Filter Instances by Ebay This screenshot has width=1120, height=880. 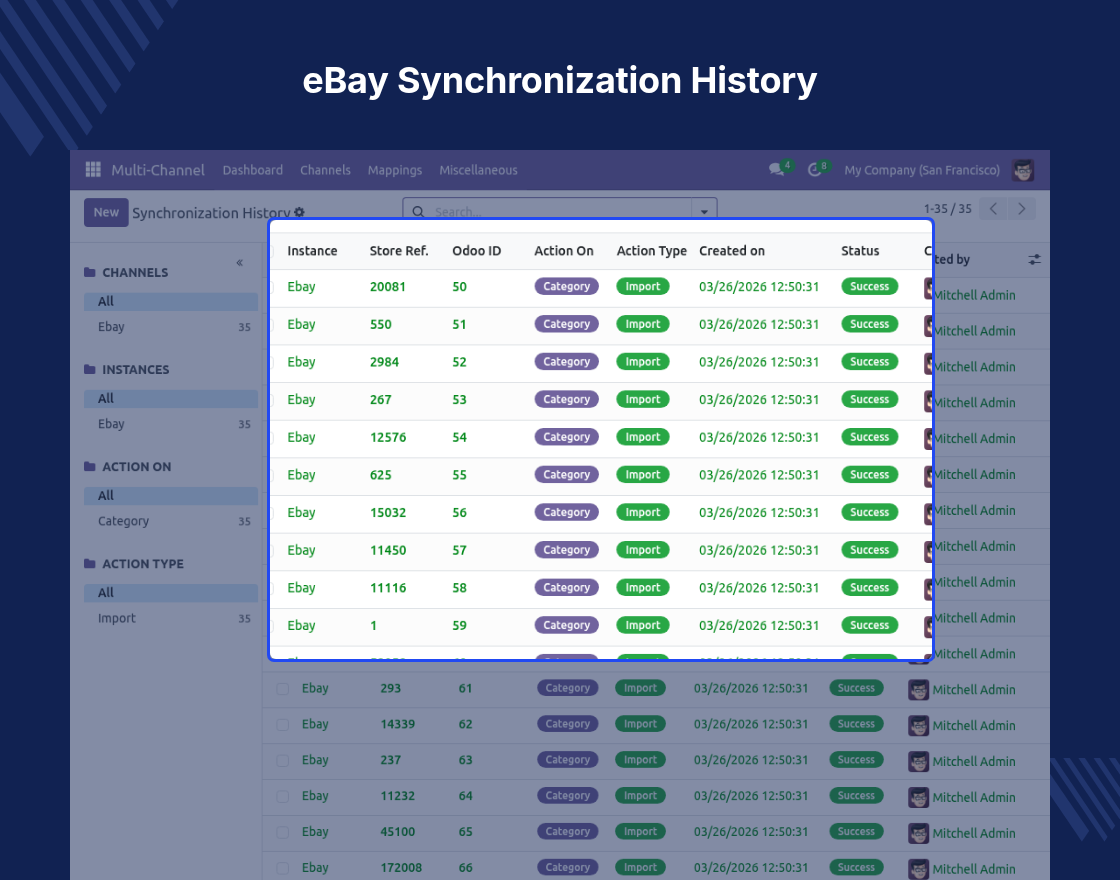point(171,424)
